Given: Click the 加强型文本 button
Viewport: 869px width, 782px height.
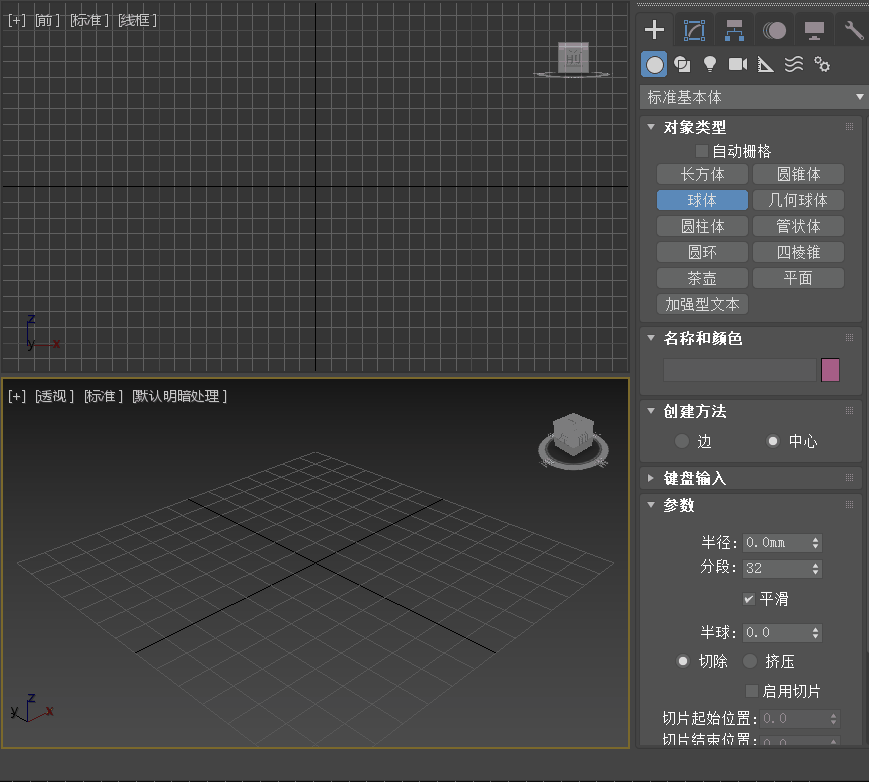Looking at the screenshot, I should 702,304.
